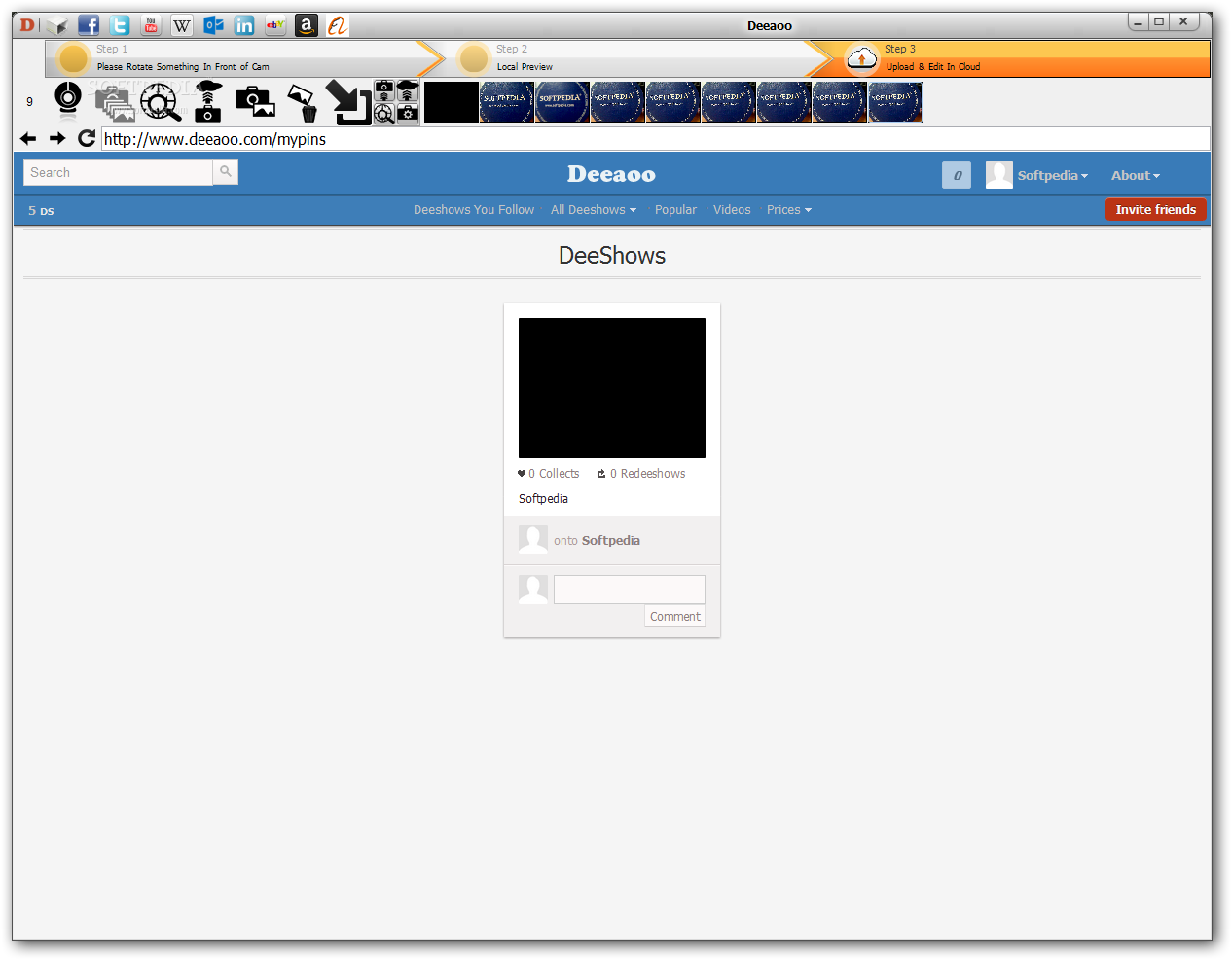Expand the About dropdown menu
Screen dimensions: 1232x960
[1136, 176]
